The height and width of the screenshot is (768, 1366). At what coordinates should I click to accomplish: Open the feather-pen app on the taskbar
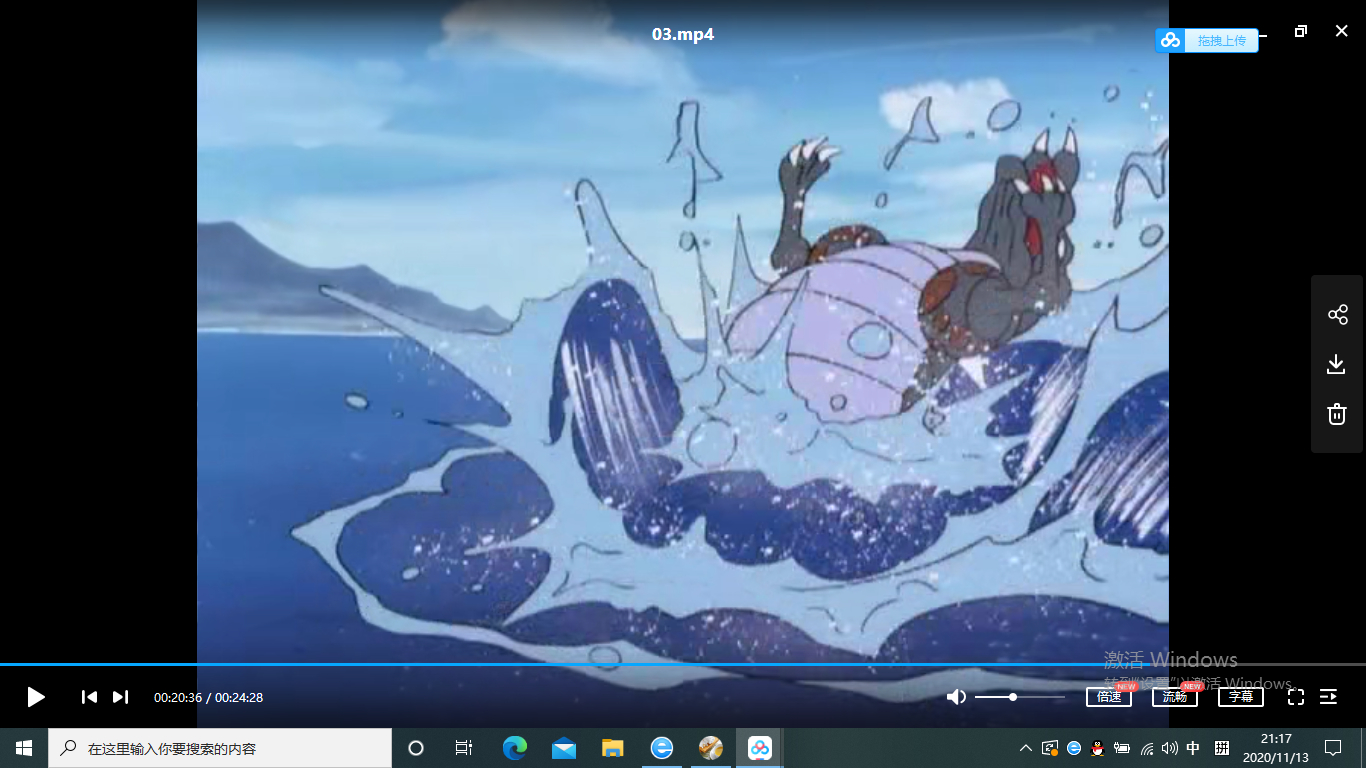[711, 748]
